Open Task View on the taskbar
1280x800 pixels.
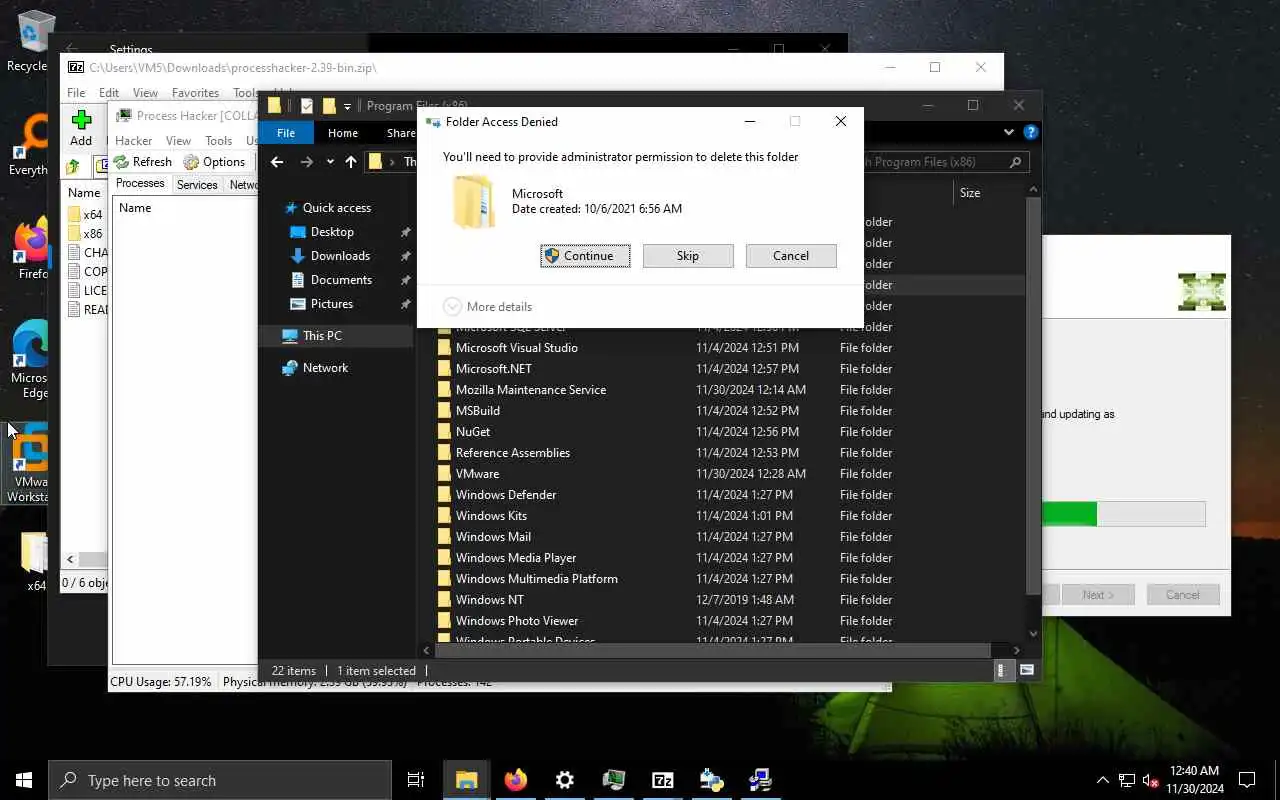pyautogui.click(x=416, y=780)
